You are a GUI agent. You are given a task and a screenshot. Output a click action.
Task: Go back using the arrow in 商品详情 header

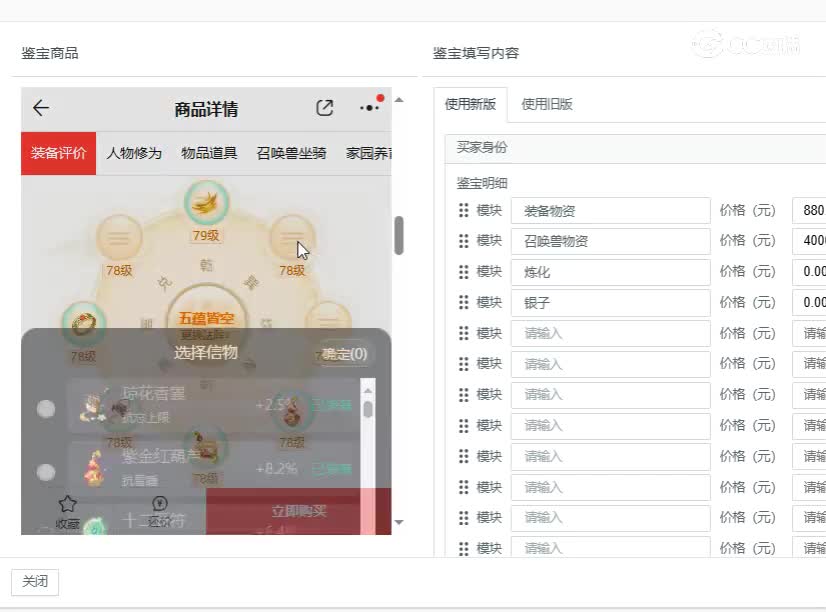tap(41, 108)
